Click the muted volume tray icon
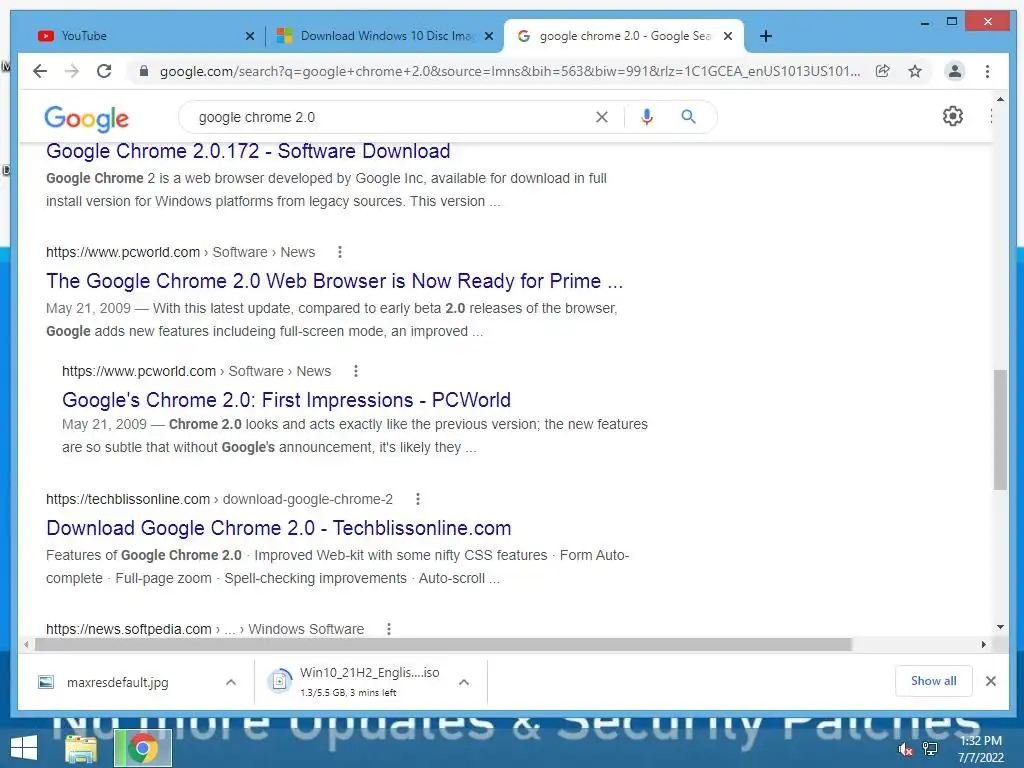This screenshot has height=768, width=1024. 906,749
